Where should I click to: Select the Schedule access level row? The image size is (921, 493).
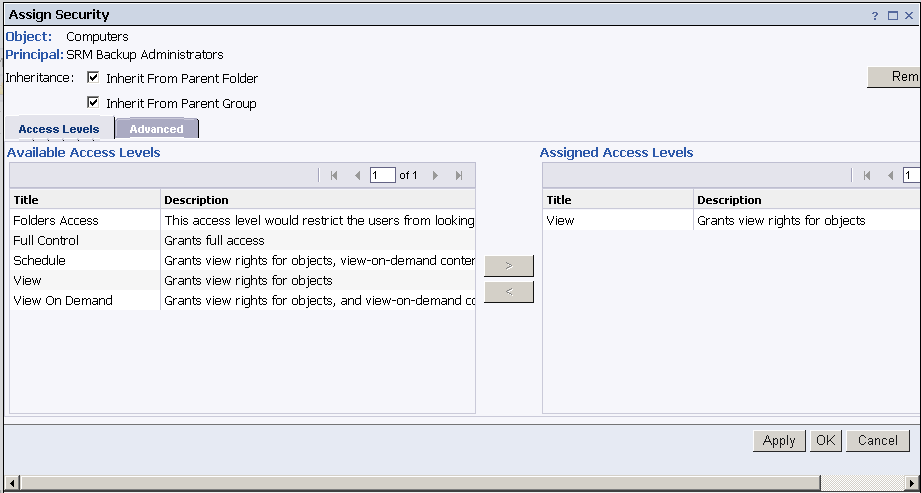click(243, 260)
